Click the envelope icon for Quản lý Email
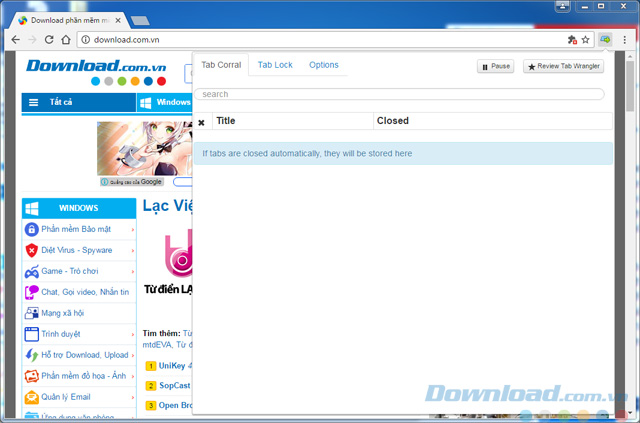The image size is (640, 423). [31, 397]
